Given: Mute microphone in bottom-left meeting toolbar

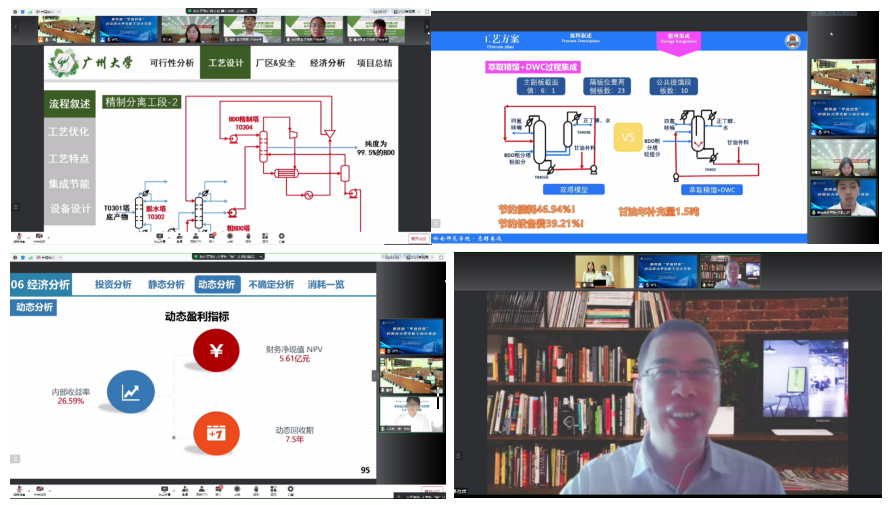Looking at the screenshot, I should 19,490.
